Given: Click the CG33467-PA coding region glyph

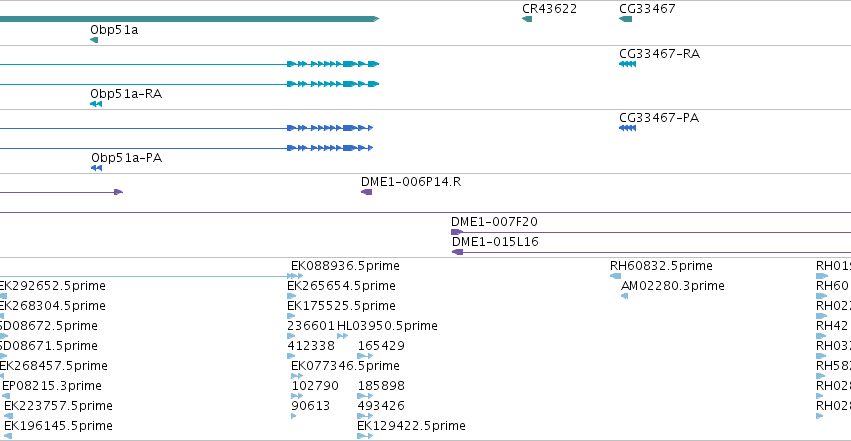Looking at the screenshot, I should [627, 128].
